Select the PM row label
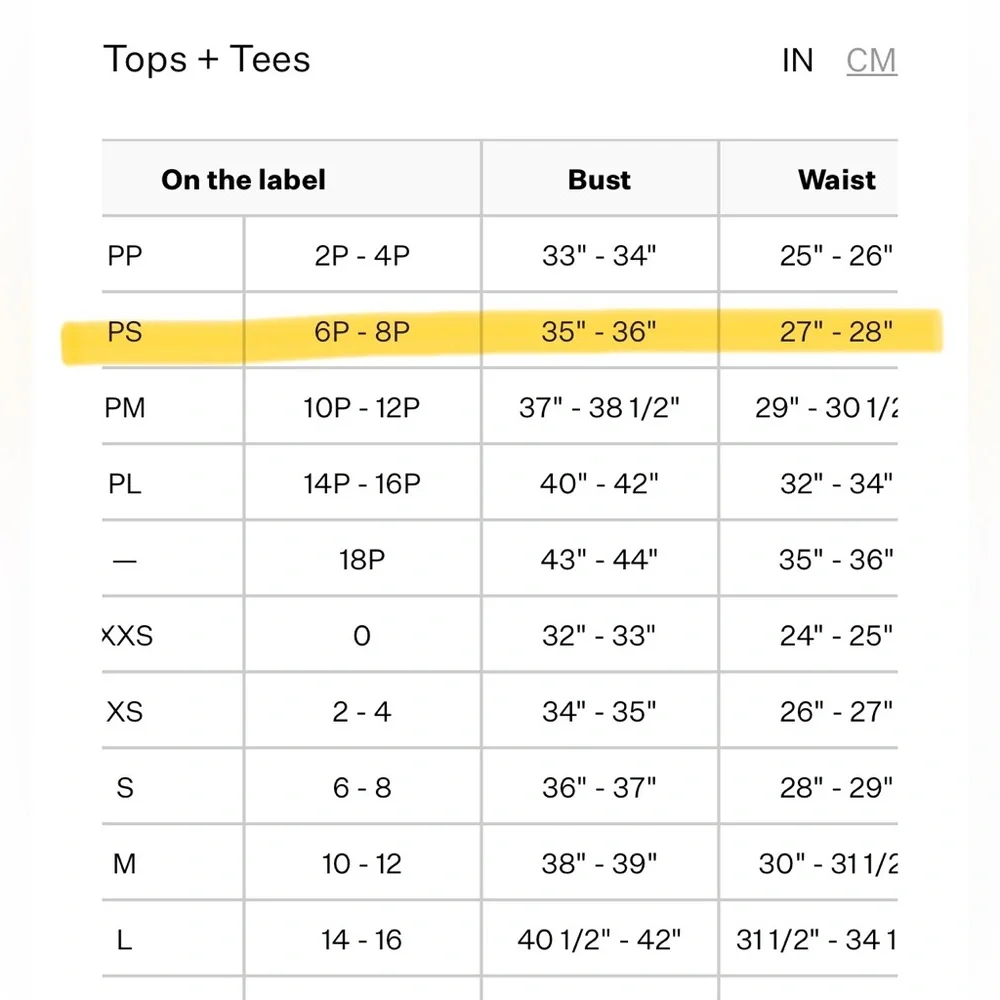 tap(125, 408)
